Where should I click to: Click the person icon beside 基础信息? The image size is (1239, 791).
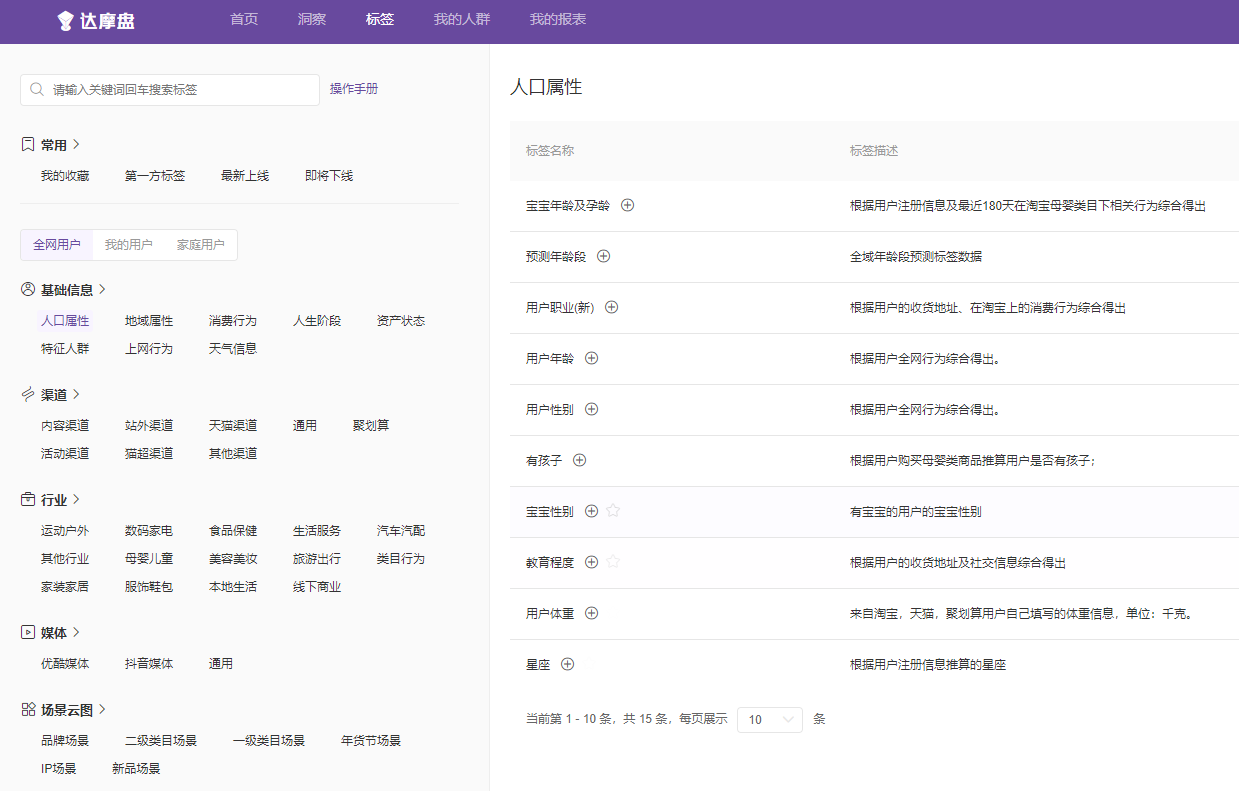(28, 290)
